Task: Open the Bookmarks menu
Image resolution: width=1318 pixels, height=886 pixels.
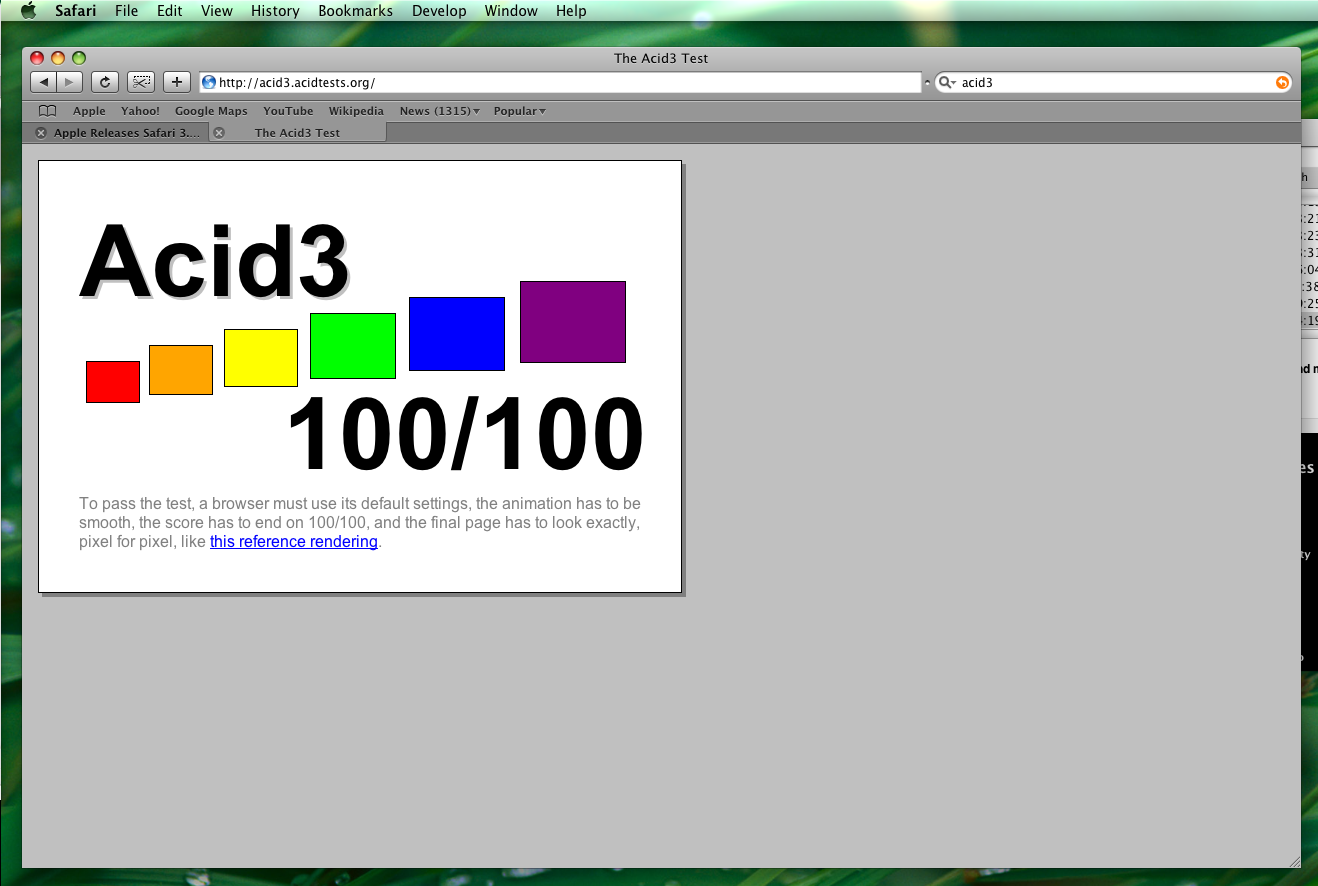Action: [355, 11]
